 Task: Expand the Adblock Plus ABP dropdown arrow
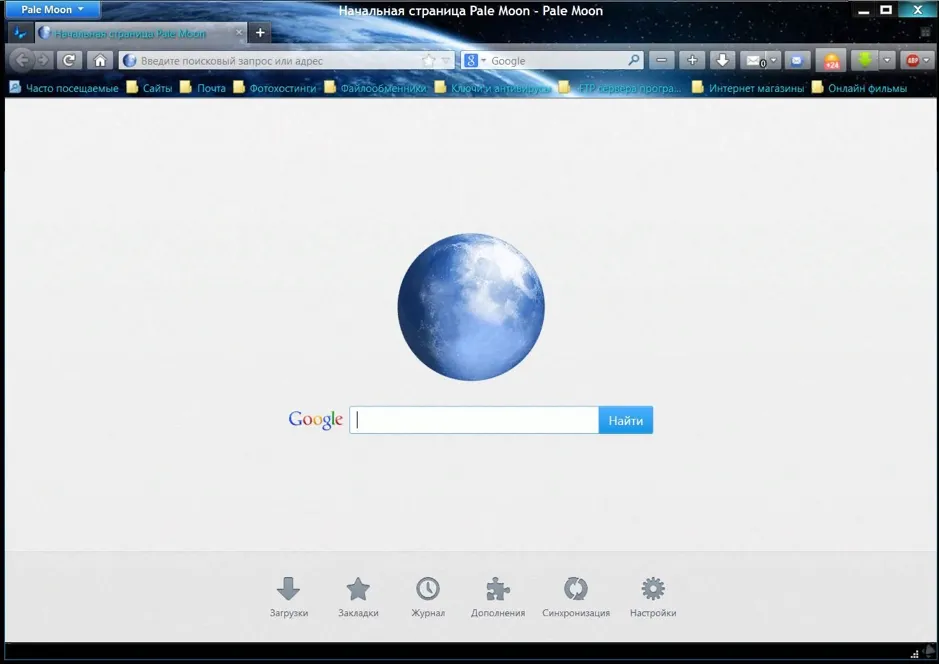point(926,60)
